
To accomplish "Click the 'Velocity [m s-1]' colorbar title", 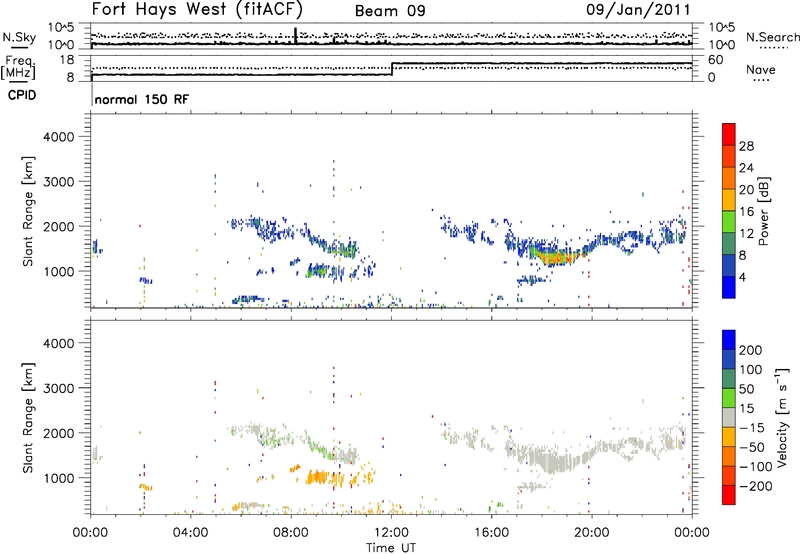I will pos(781,417).
